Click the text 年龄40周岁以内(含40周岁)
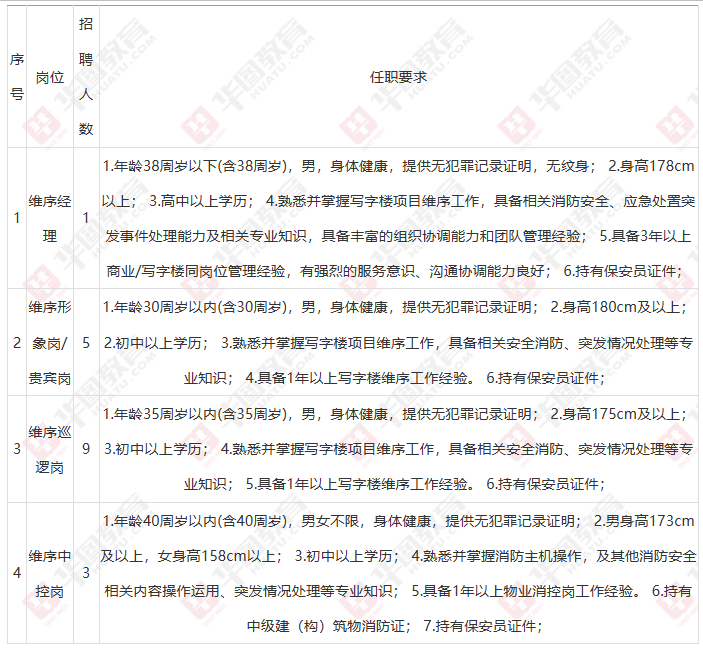 (x=200, y=521)
